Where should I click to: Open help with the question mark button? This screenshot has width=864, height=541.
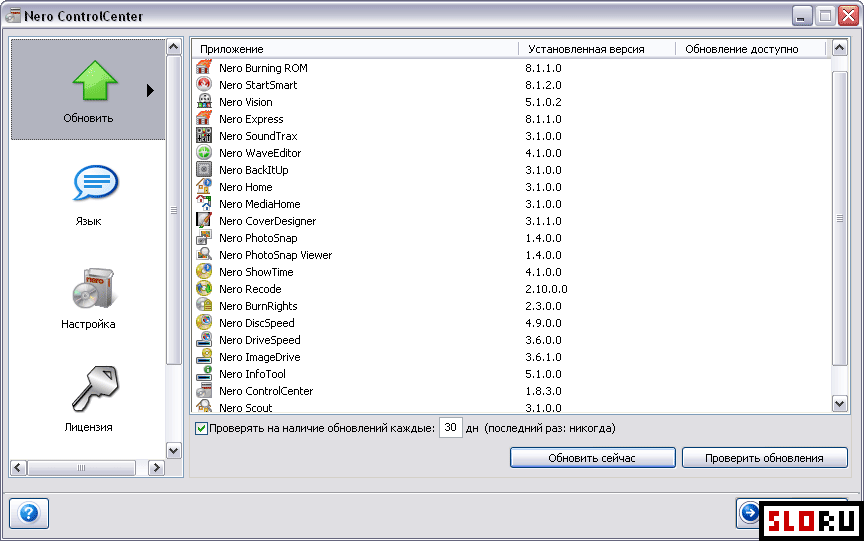pos(29,513)
